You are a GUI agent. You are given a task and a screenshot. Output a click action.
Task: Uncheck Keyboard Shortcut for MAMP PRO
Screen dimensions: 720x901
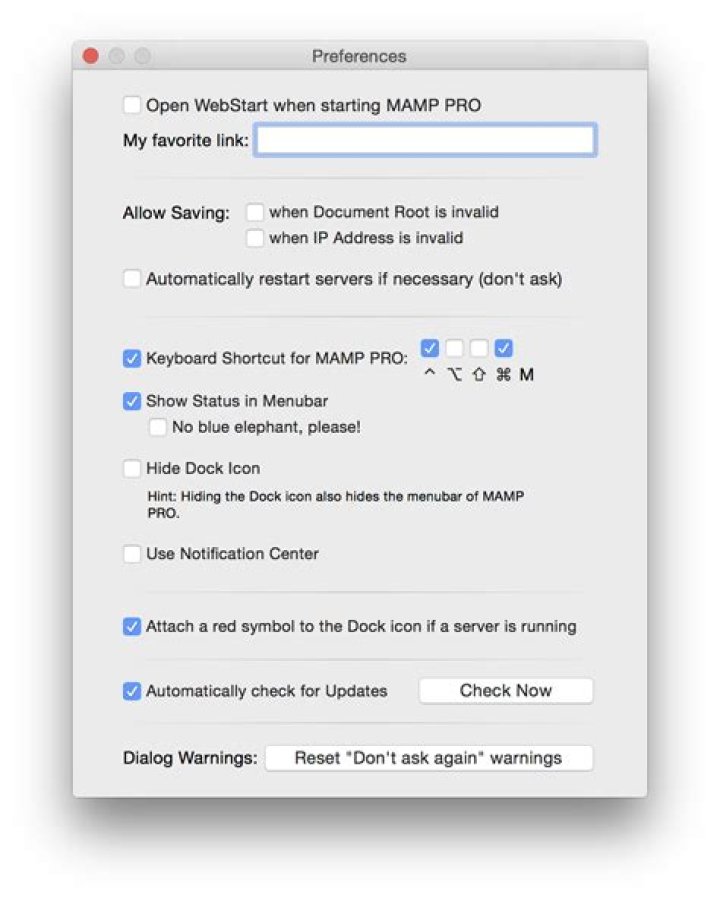click(132, 359)
